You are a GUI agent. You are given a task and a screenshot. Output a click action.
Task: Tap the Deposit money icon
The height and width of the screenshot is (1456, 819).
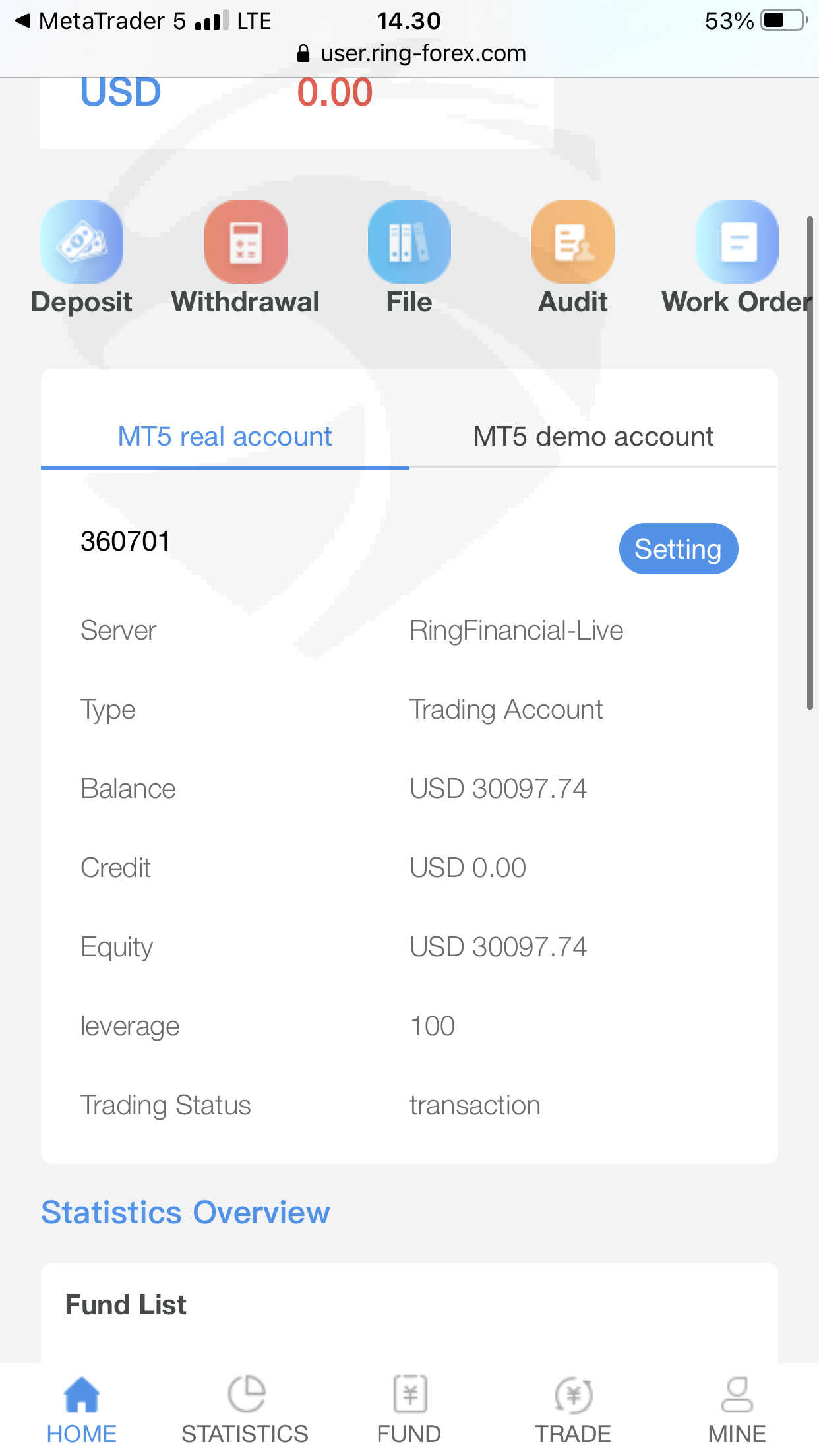[x=82, y=242]
